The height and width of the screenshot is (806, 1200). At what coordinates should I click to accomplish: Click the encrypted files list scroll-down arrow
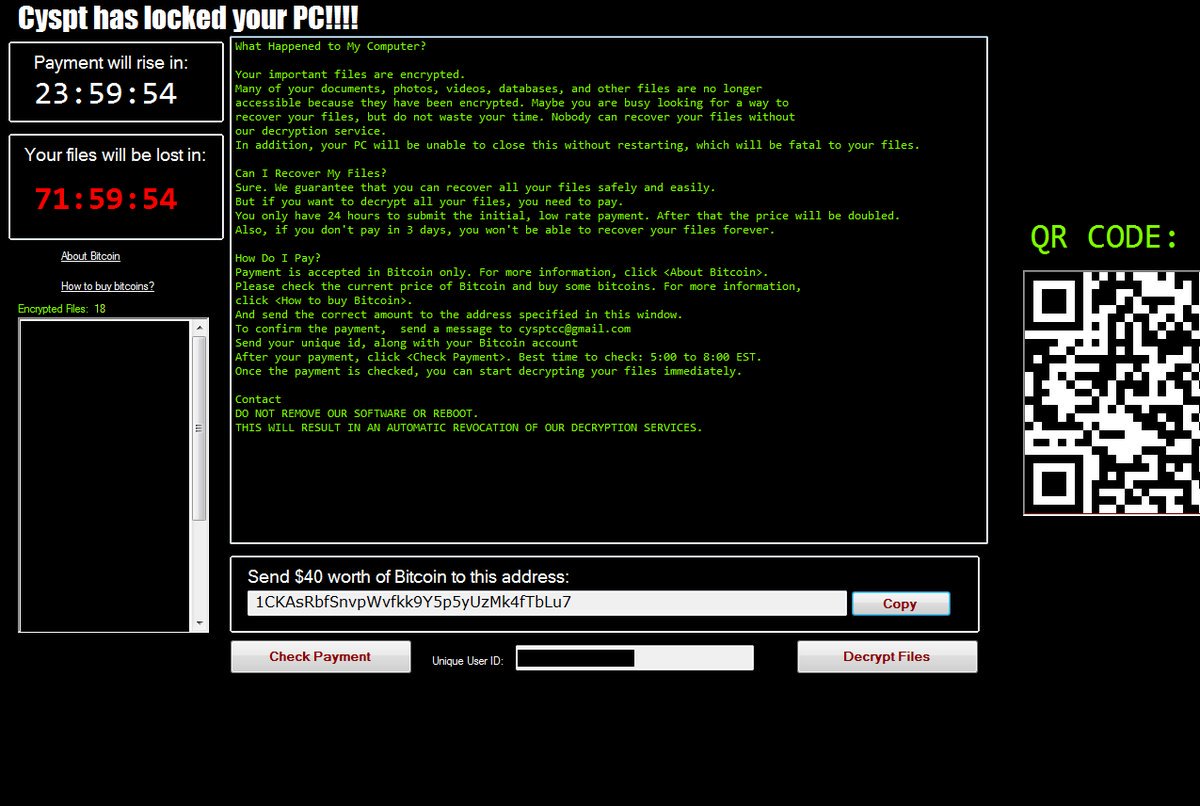pos(199,623)
